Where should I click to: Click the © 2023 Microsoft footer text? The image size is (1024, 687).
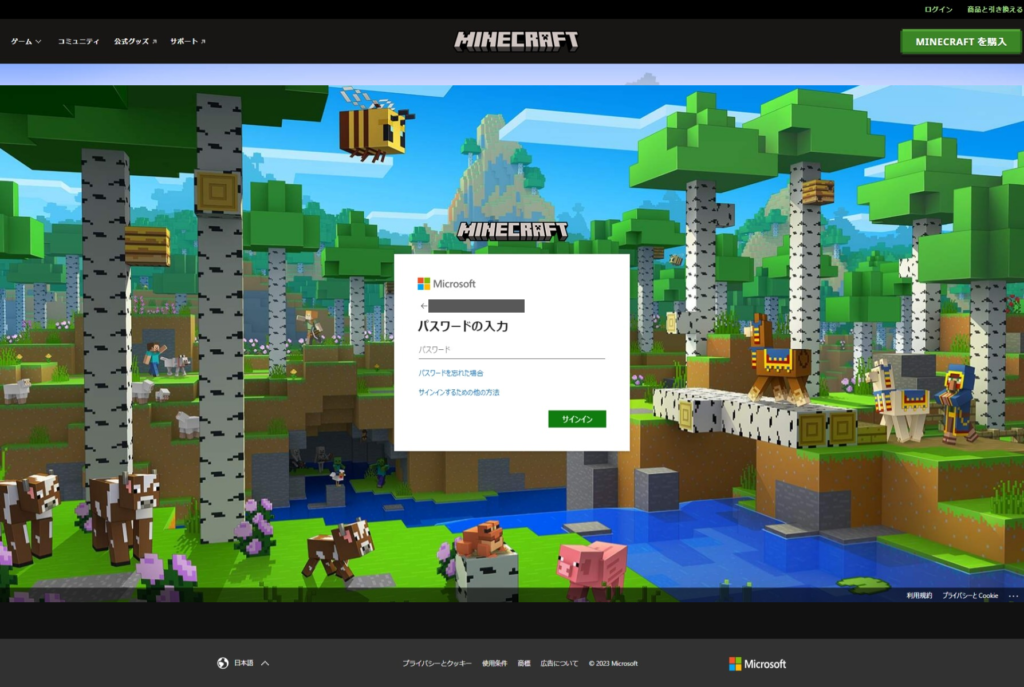tap(613, 663)
